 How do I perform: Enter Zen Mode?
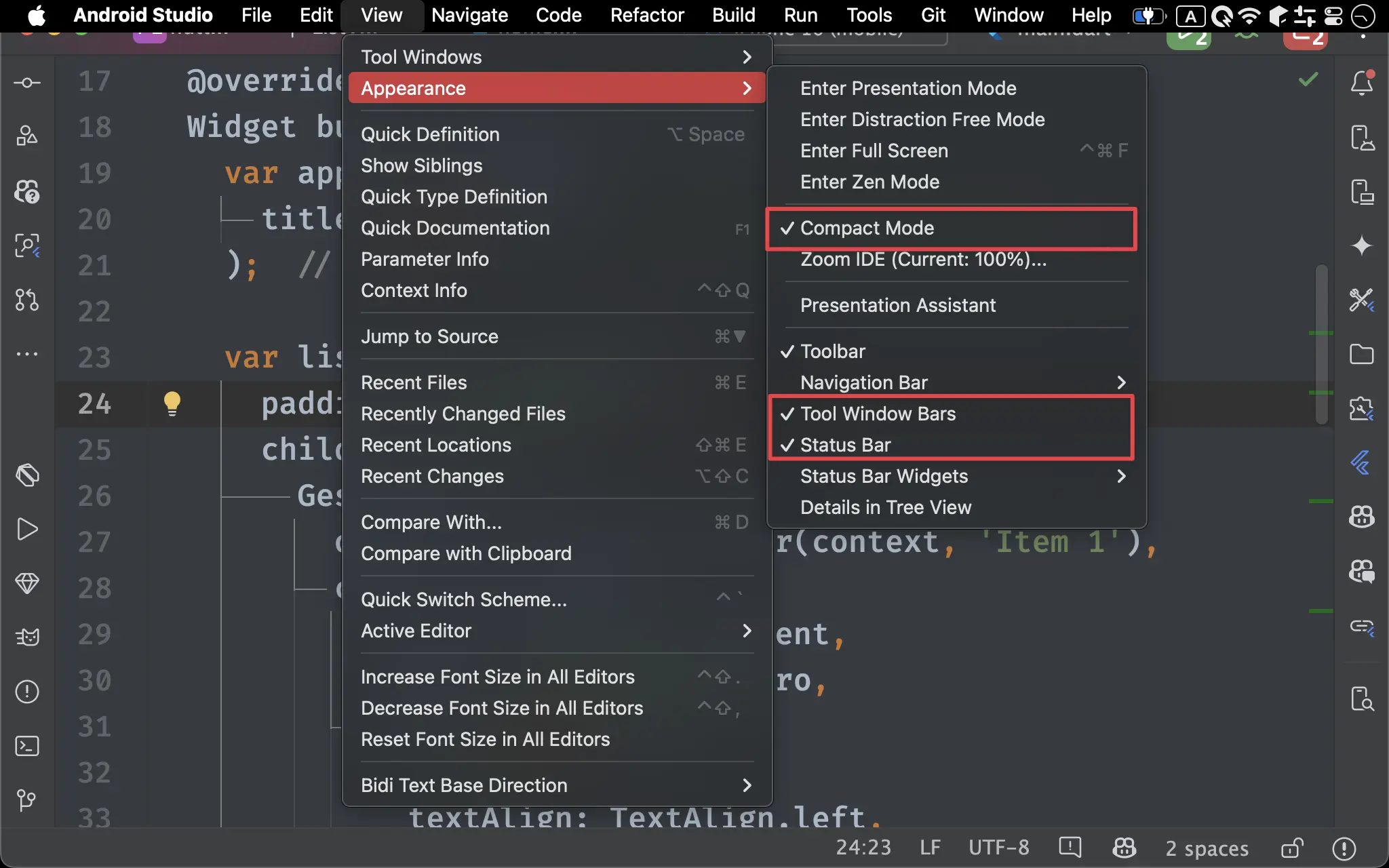pyautogui.click(x=956, y=182)
